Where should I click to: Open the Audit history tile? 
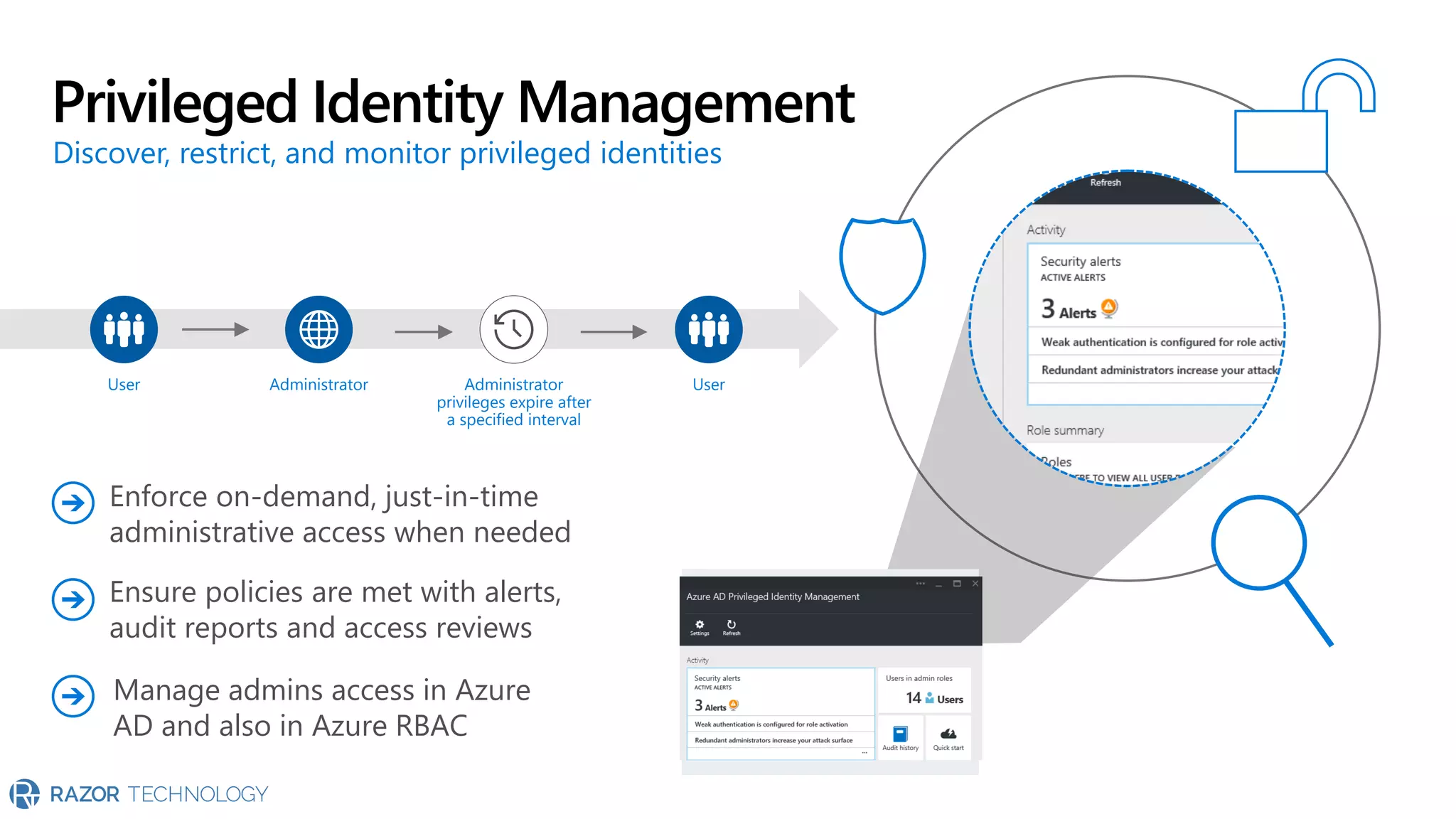[x=900, y=738]
